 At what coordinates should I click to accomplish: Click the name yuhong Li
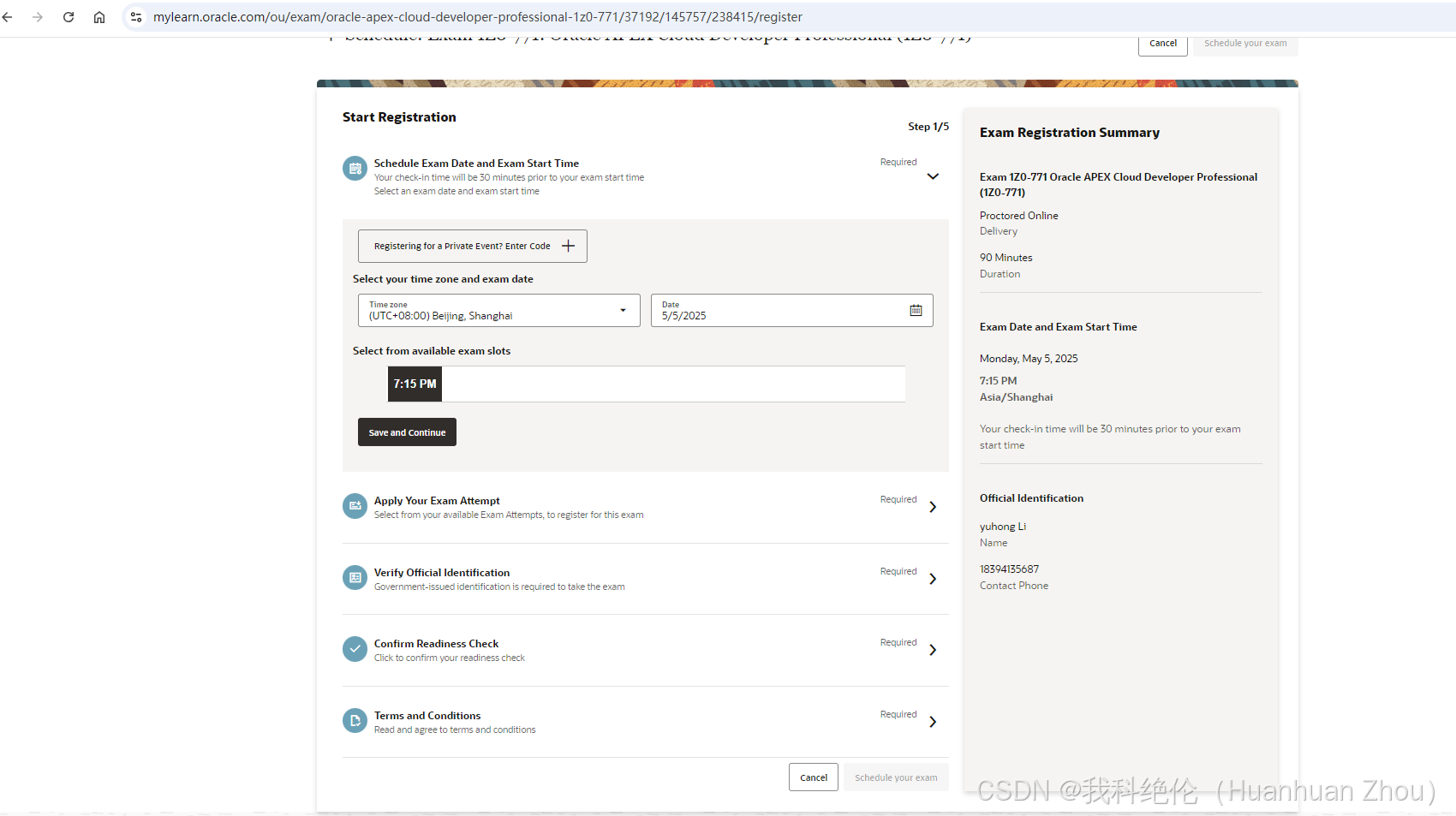(1003, 527)
